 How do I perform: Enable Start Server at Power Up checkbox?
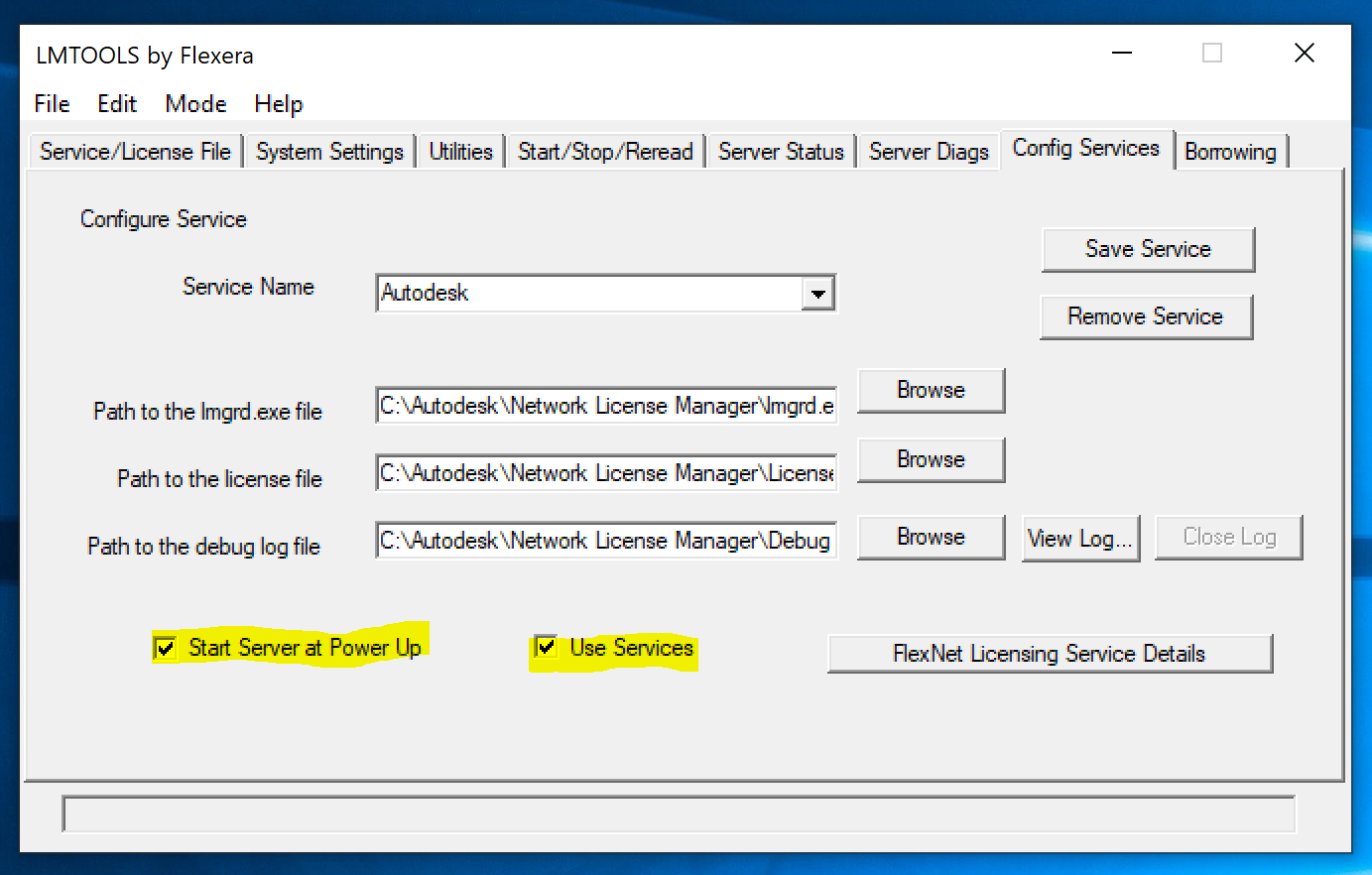tap(166, 648)
